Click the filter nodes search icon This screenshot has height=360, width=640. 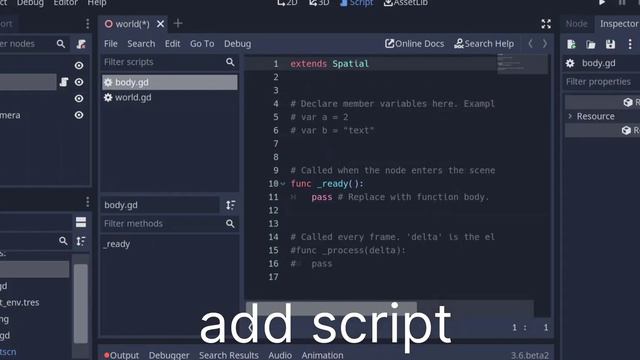coord(61,44)
